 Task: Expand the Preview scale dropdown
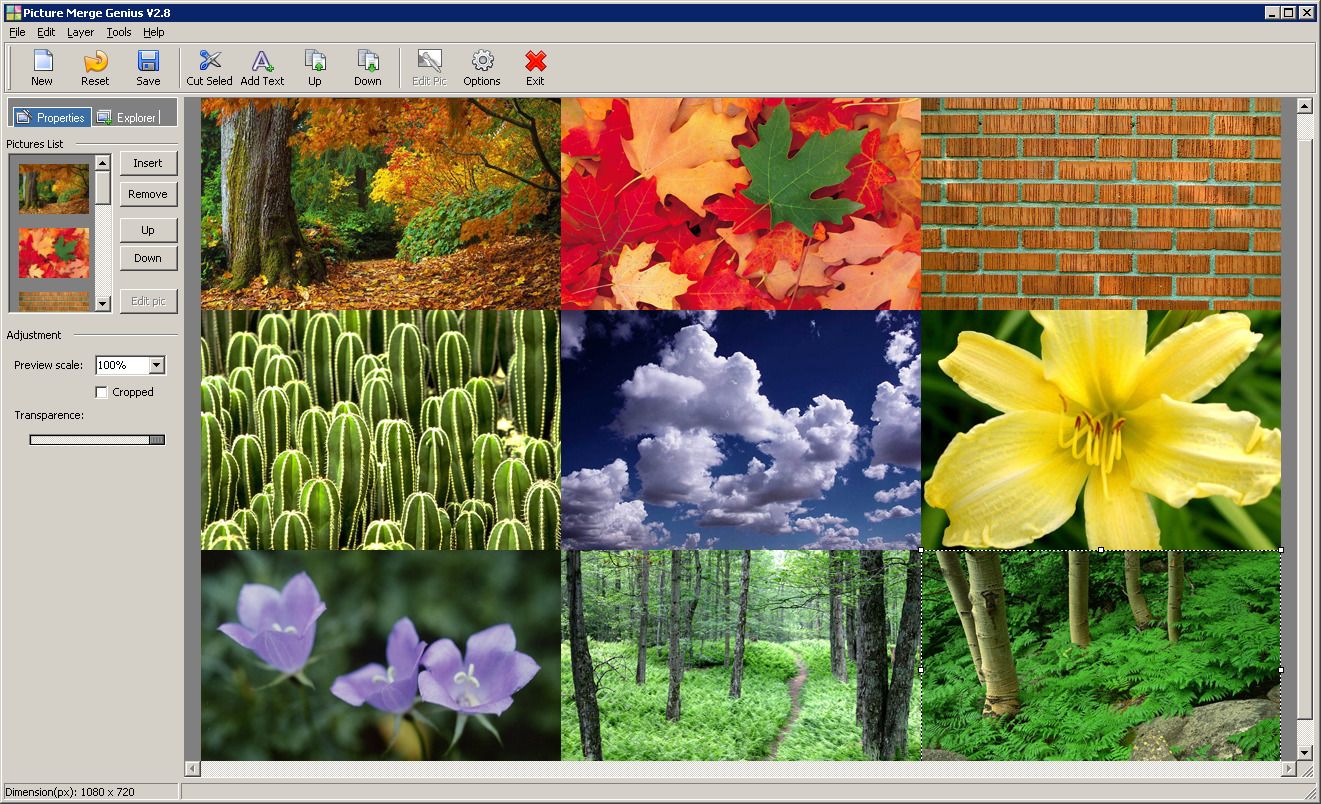click(x=156, y=366)
